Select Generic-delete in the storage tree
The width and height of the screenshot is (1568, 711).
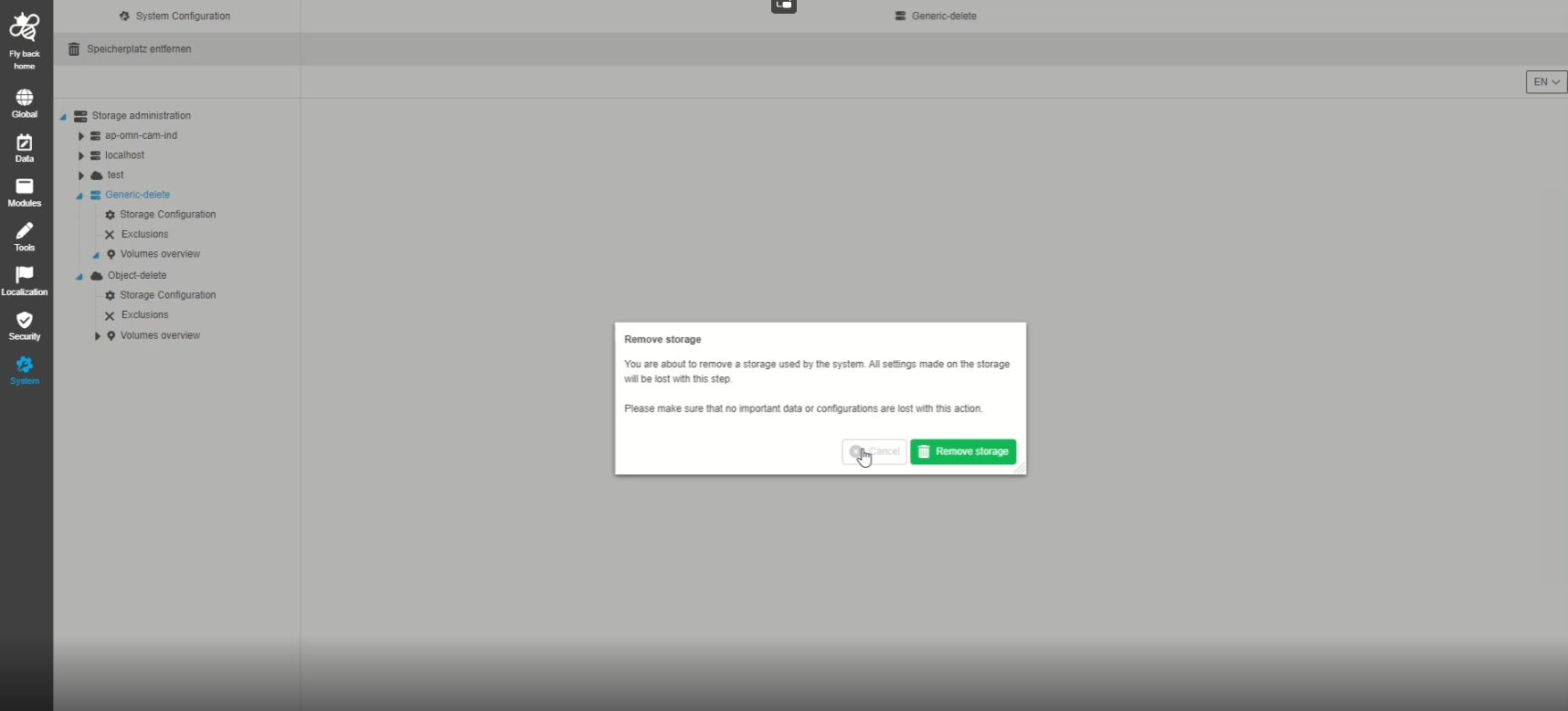tap(138, 196)
